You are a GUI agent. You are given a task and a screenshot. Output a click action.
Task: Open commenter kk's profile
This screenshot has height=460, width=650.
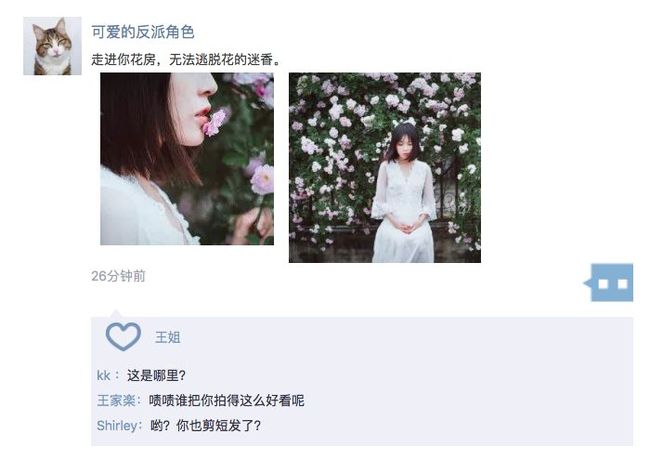tap(103, 375)
